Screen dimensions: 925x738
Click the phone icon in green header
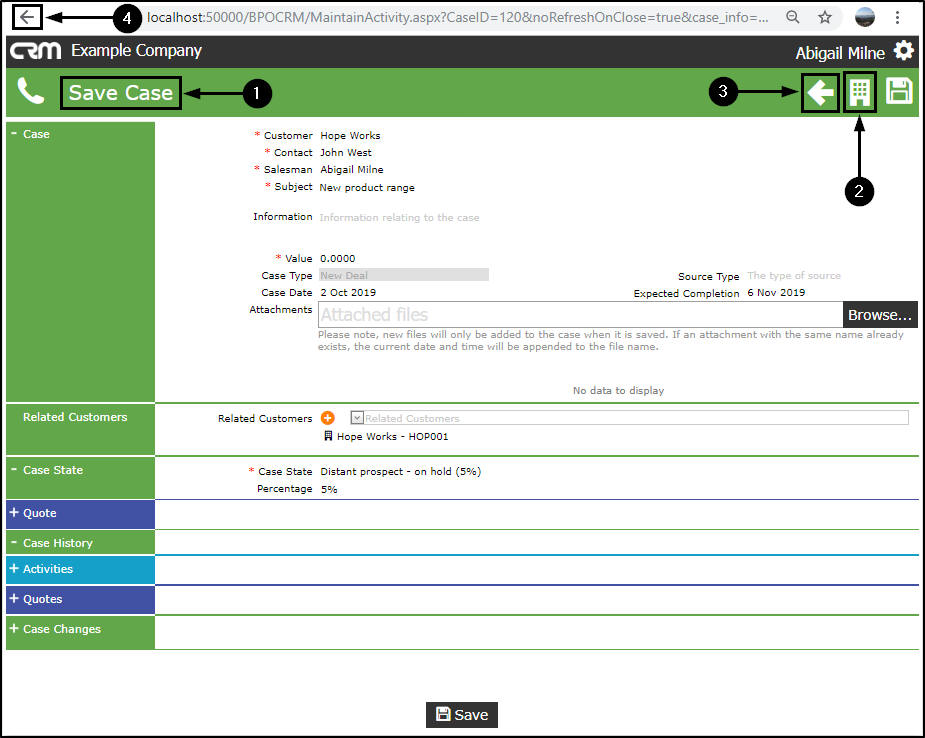point(31,91)
